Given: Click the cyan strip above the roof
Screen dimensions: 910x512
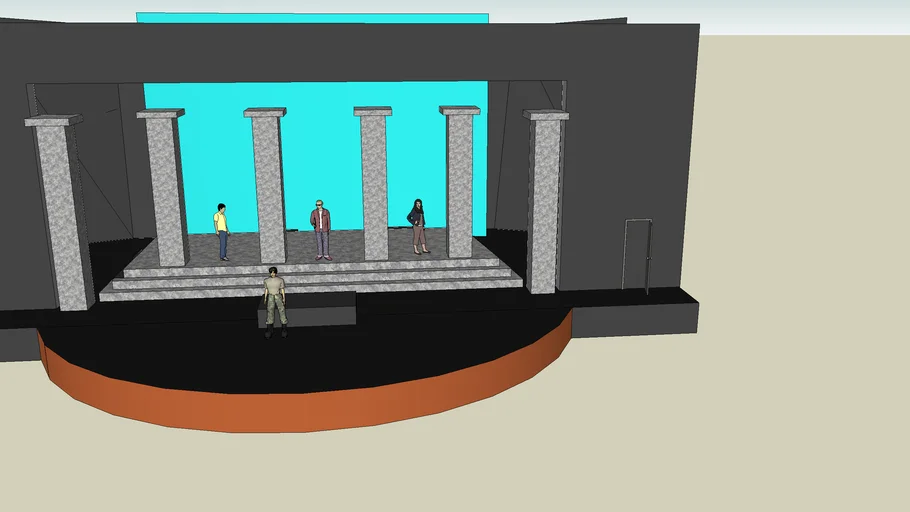Looking at the screenshot, I should tap(310, 17).
